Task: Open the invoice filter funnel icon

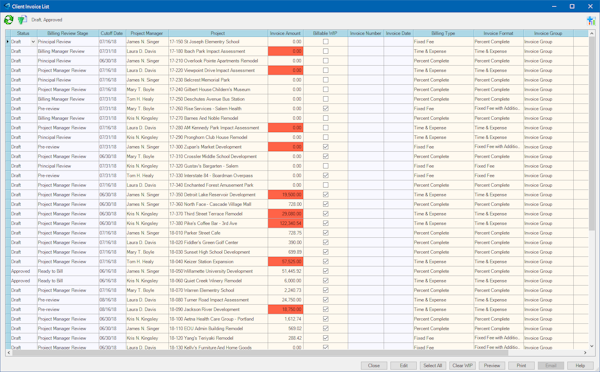Action: (x=22, y=20)
